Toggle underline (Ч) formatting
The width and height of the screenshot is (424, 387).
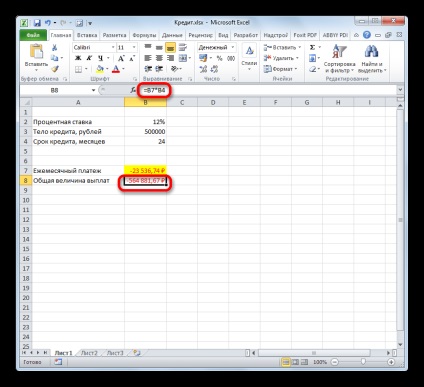[100, 58]
